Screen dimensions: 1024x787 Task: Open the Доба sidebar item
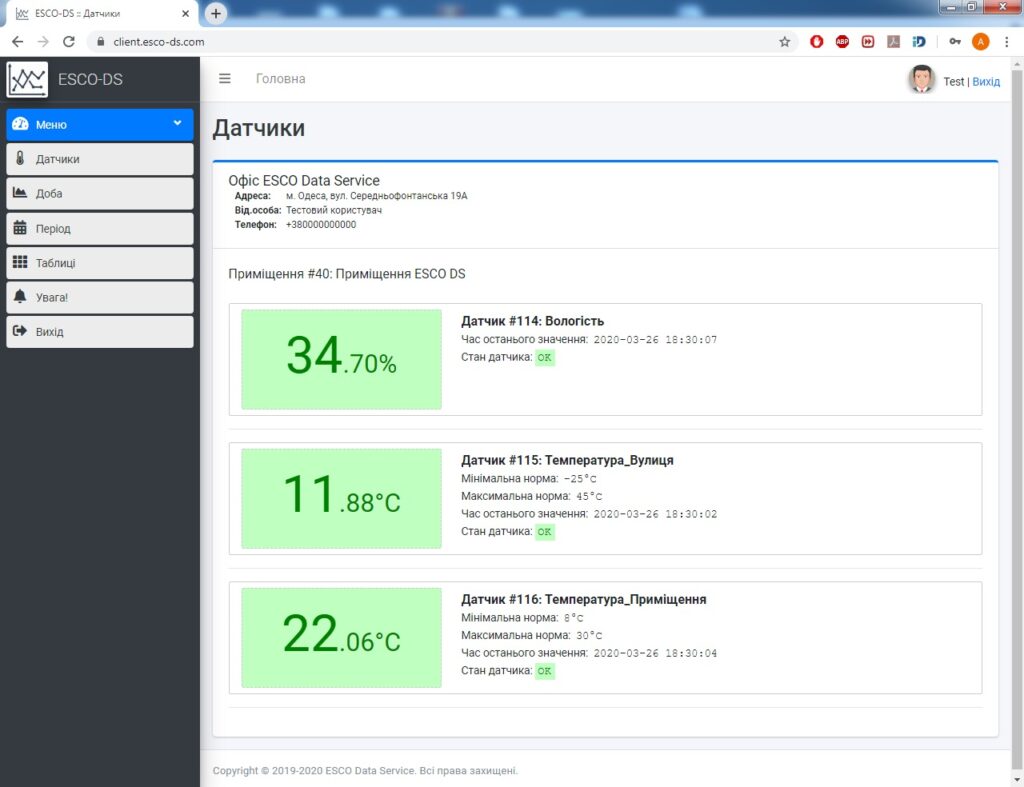click(100, 193)
